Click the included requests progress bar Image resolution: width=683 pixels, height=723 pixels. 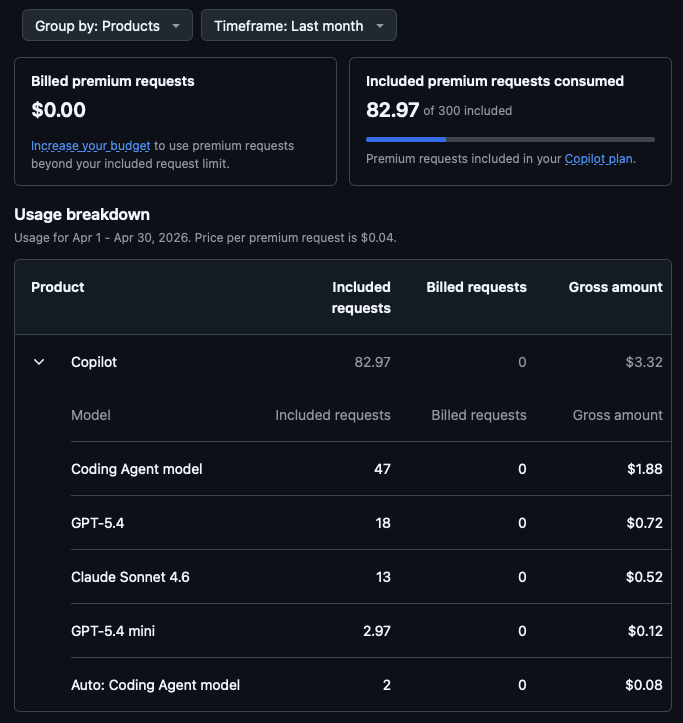pyautogui.click(x=510, y=139)
